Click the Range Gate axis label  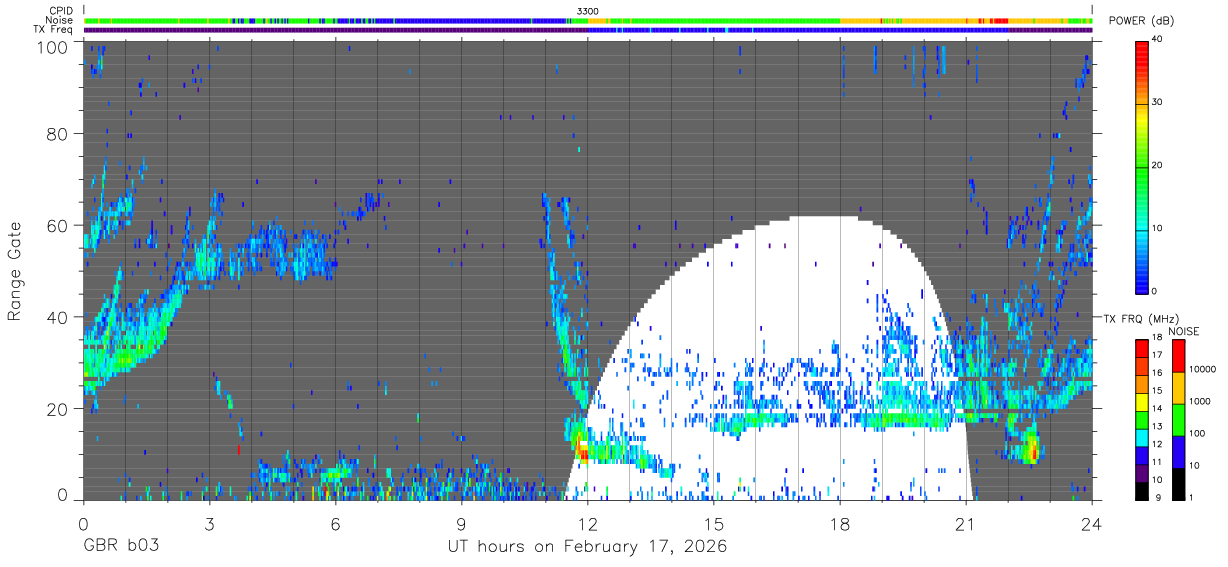point(15,272)
